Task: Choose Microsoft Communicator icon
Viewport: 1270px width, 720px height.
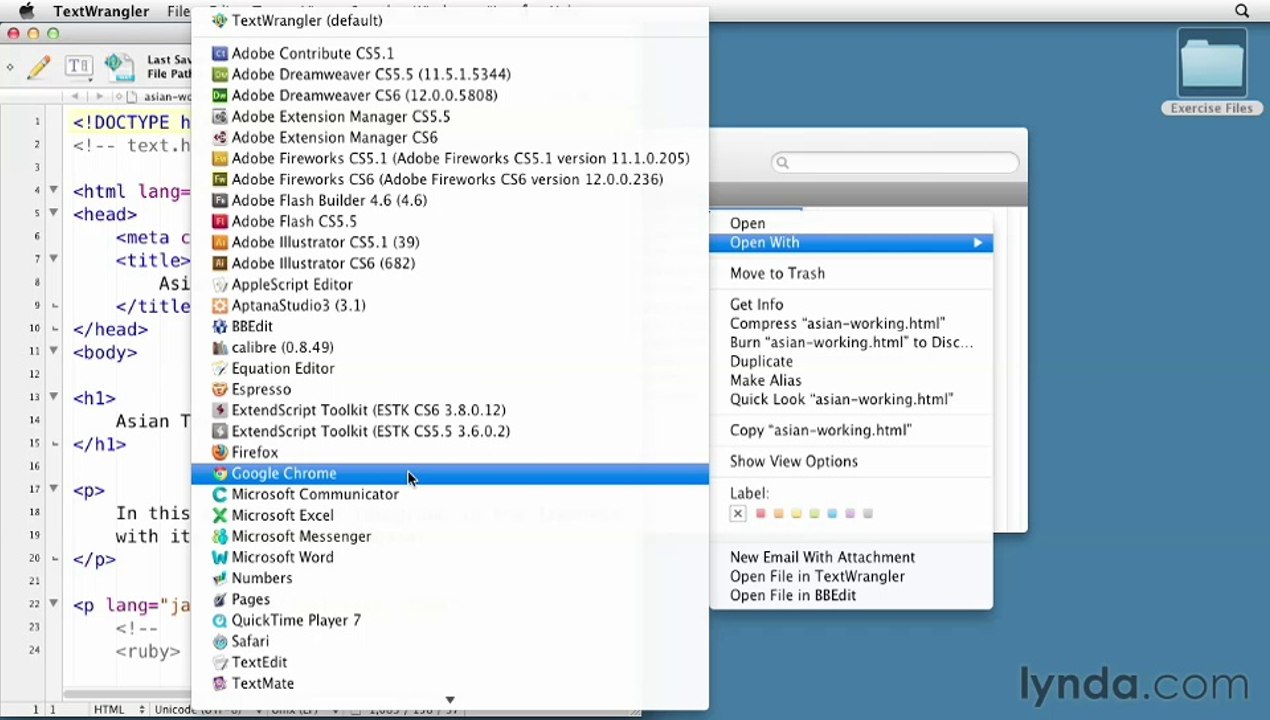Action: pos(220,494)
